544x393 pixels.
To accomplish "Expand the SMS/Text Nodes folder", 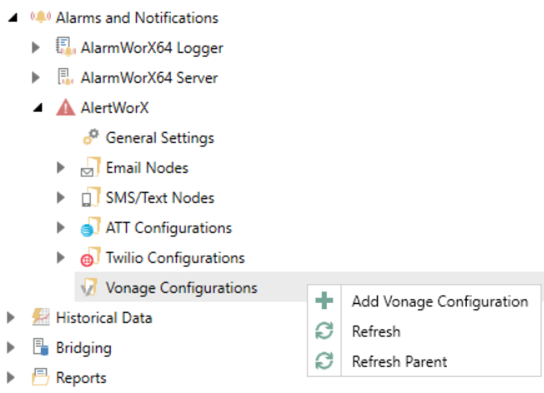I will click(x=61, y=197).
